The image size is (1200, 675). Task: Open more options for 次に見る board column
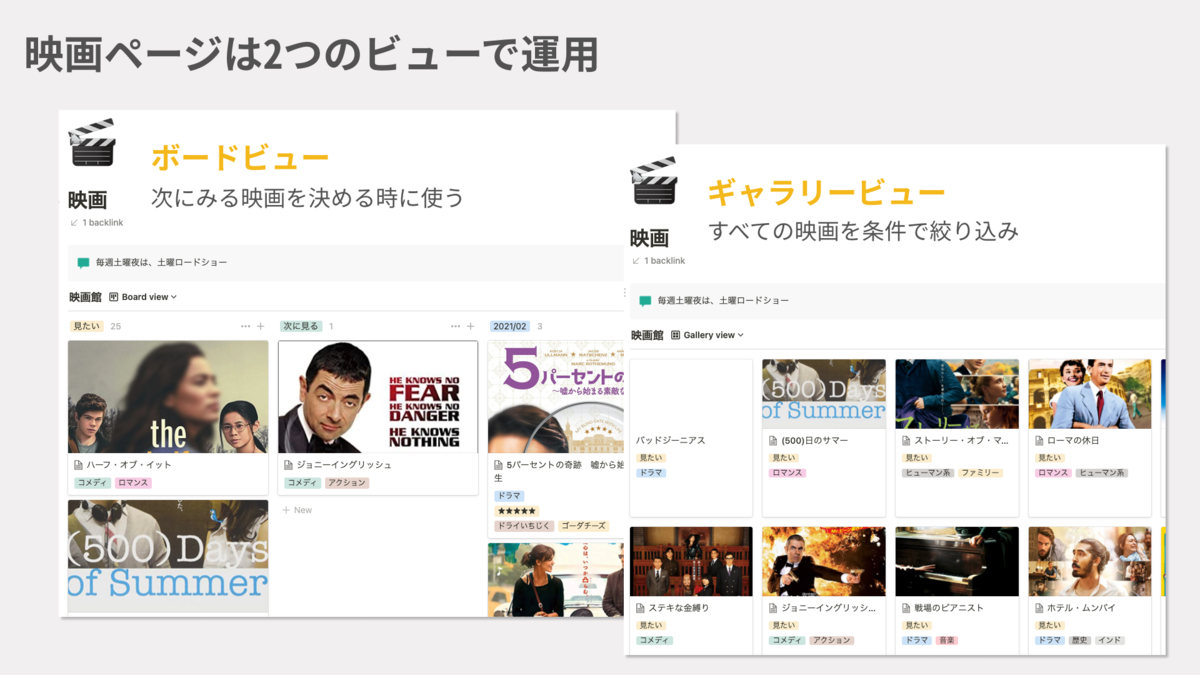(455, 326)
